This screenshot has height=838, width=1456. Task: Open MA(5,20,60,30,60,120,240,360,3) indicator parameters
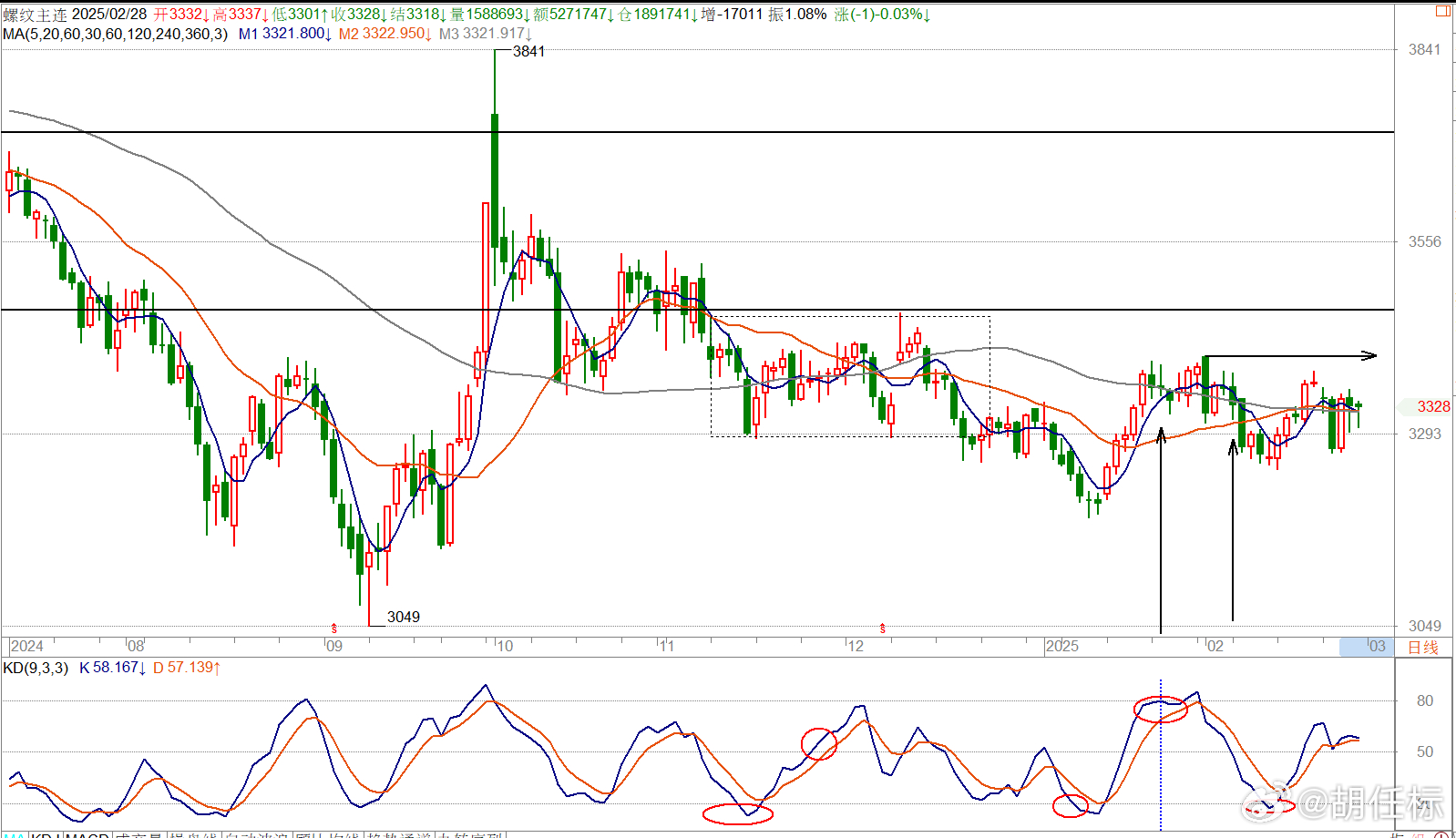pos(116,34)
